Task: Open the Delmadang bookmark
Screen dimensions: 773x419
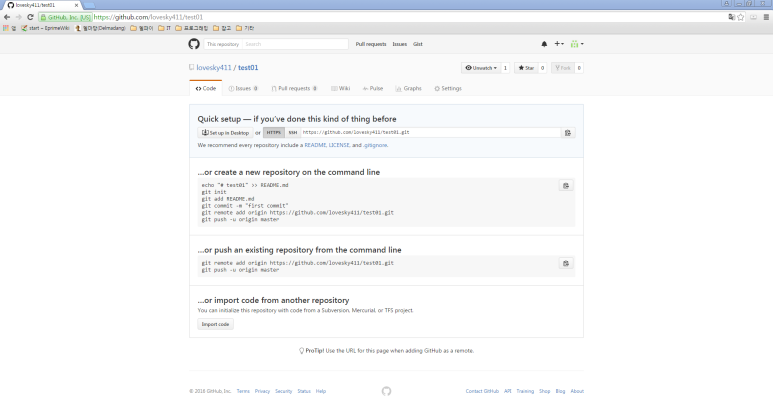Action: tap(101, 28)
